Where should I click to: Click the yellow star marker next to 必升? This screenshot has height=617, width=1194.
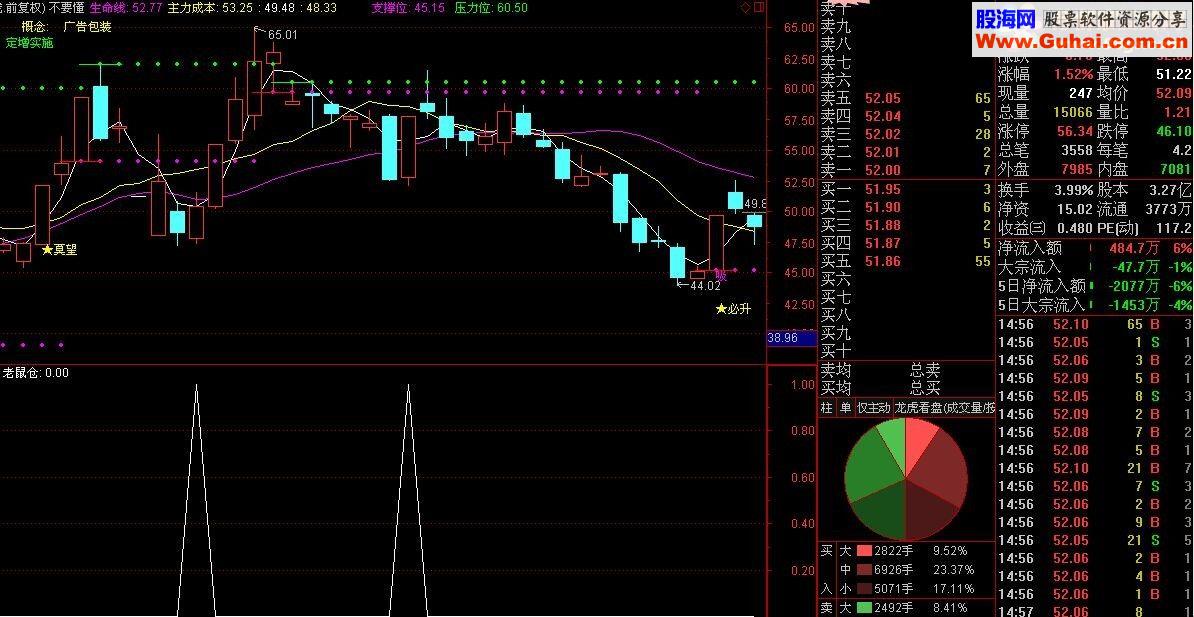click(x=720, y=308)
